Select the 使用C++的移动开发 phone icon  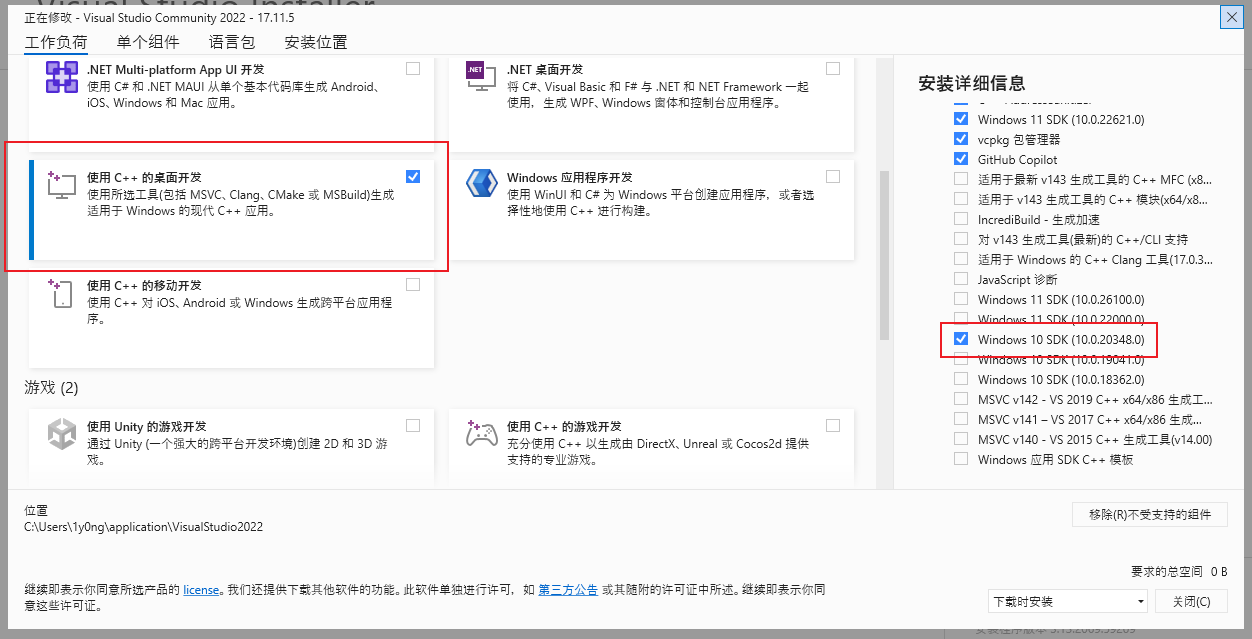[x=62, y=293]
